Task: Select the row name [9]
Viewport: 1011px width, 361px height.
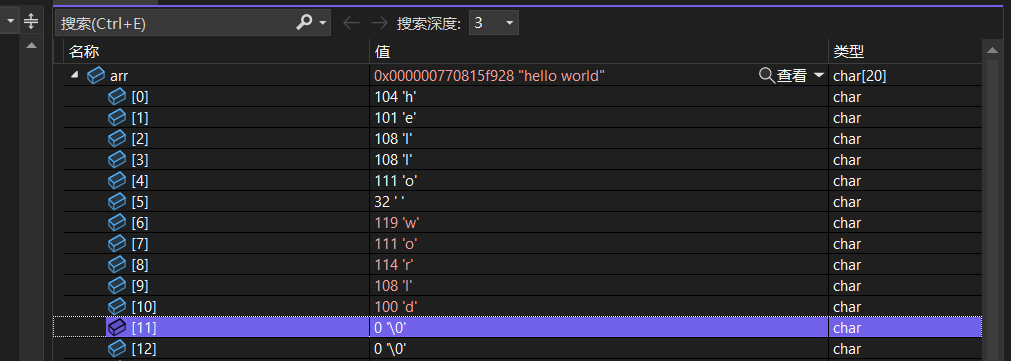Action: tap(140, 286)
